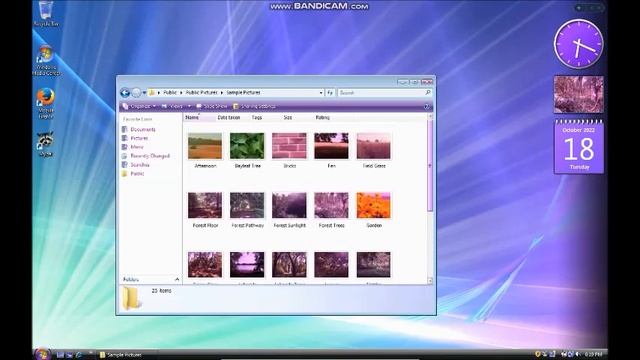
Task: Open Pictures in Favorite Links
Action: pyautogui.click(x=135, y=138)
